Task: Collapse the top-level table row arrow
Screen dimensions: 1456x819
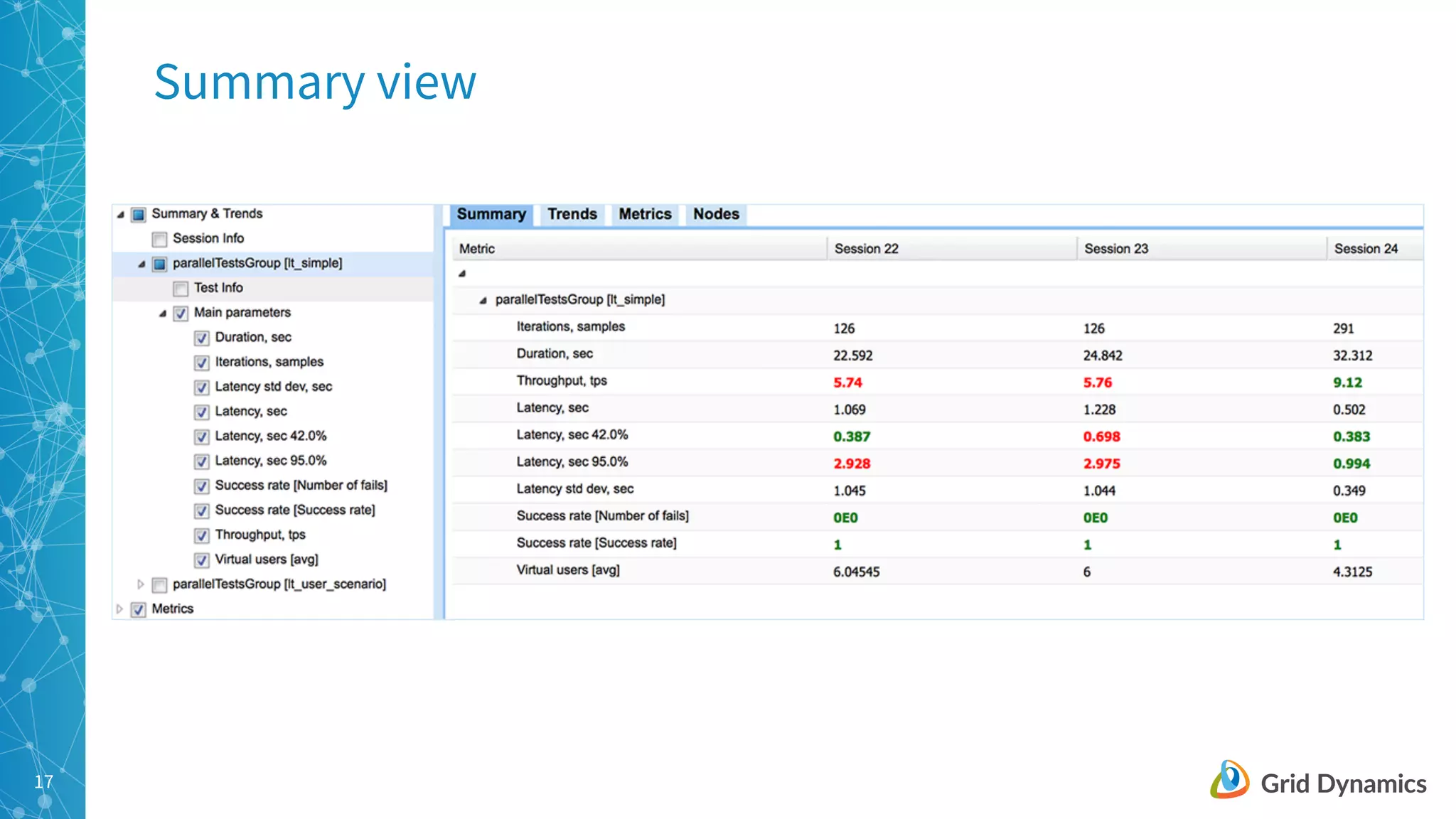Action: click(462, 274)
